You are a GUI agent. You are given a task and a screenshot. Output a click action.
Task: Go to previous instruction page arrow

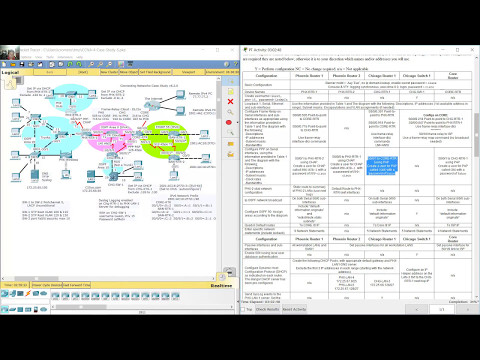[x=417, y=310]
